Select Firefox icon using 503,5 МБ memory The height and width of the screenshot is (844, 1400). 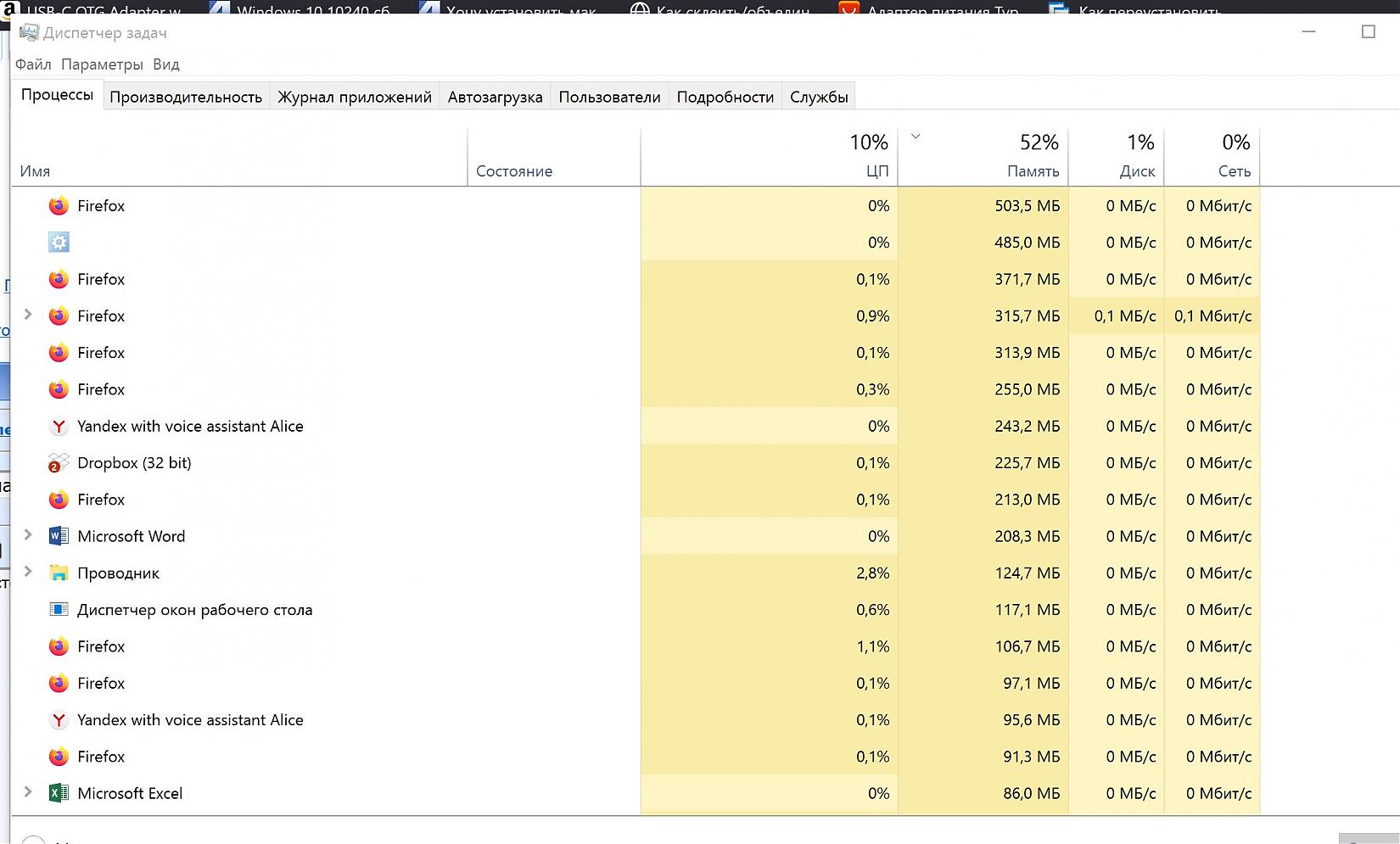[58, 206]
